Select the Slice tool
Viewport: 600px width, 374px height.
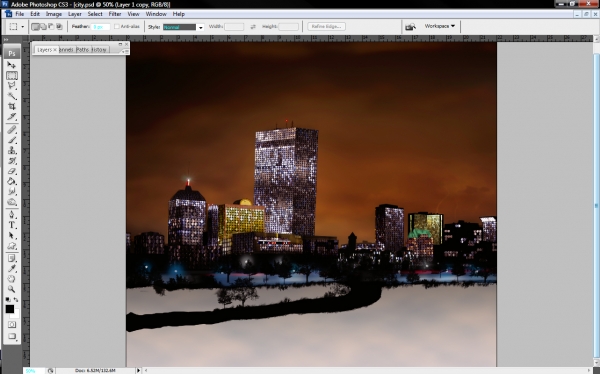11,116
